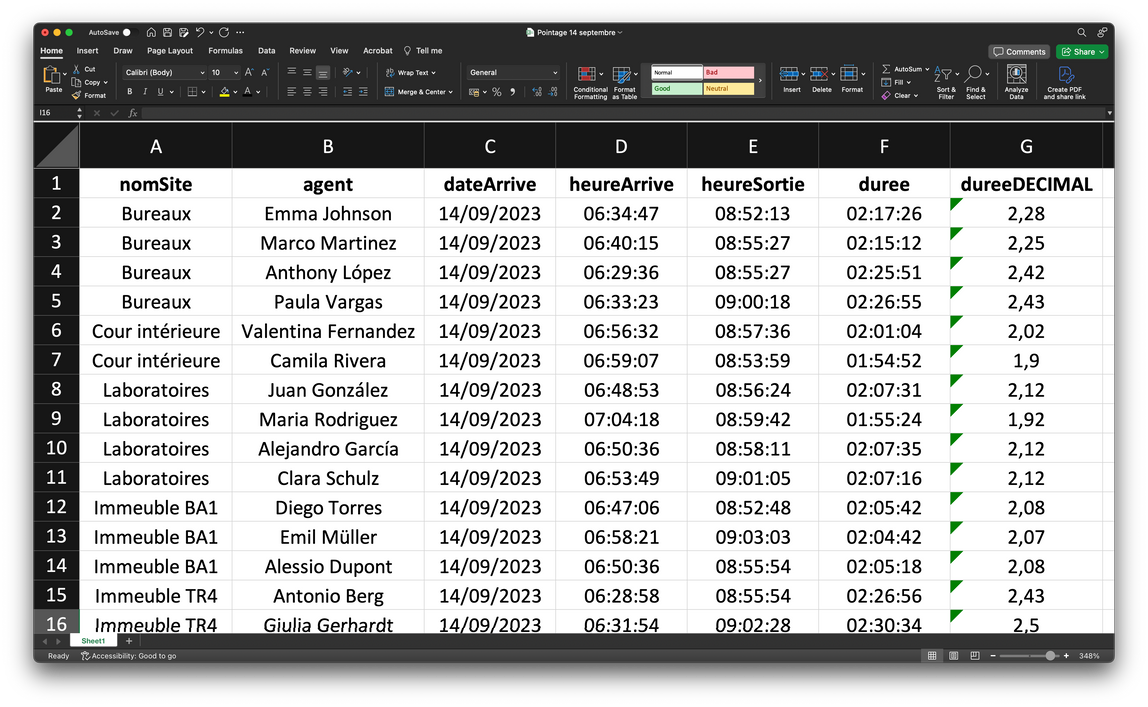
Task: Click the green Share button
Action: click(1082, 52)
